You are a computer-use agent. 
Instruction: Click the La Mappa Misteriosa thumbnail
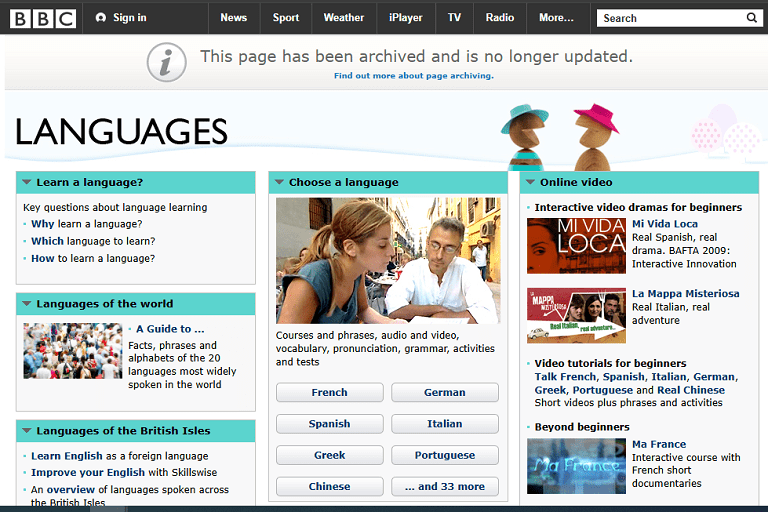click(576, 316)
